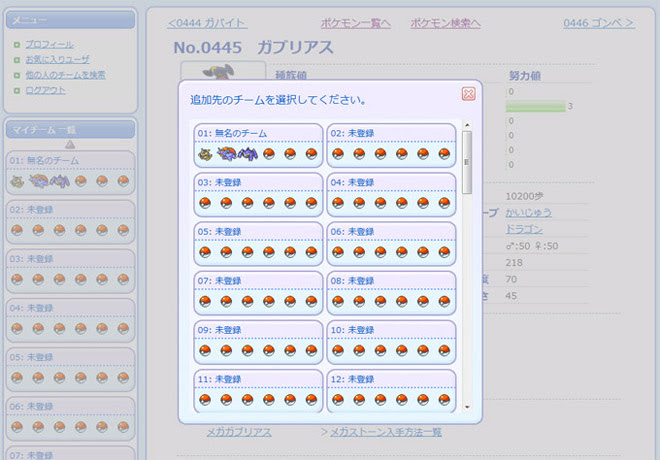Open メガストーン入手方法一覧 link
The image size is (660, 460).
pos(386,432)
